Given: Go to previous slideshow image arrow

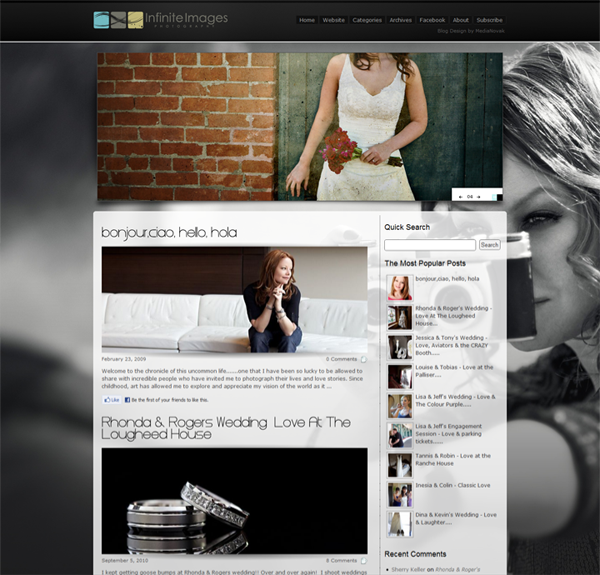Looking at the screenshot, I should click(461, 197).
